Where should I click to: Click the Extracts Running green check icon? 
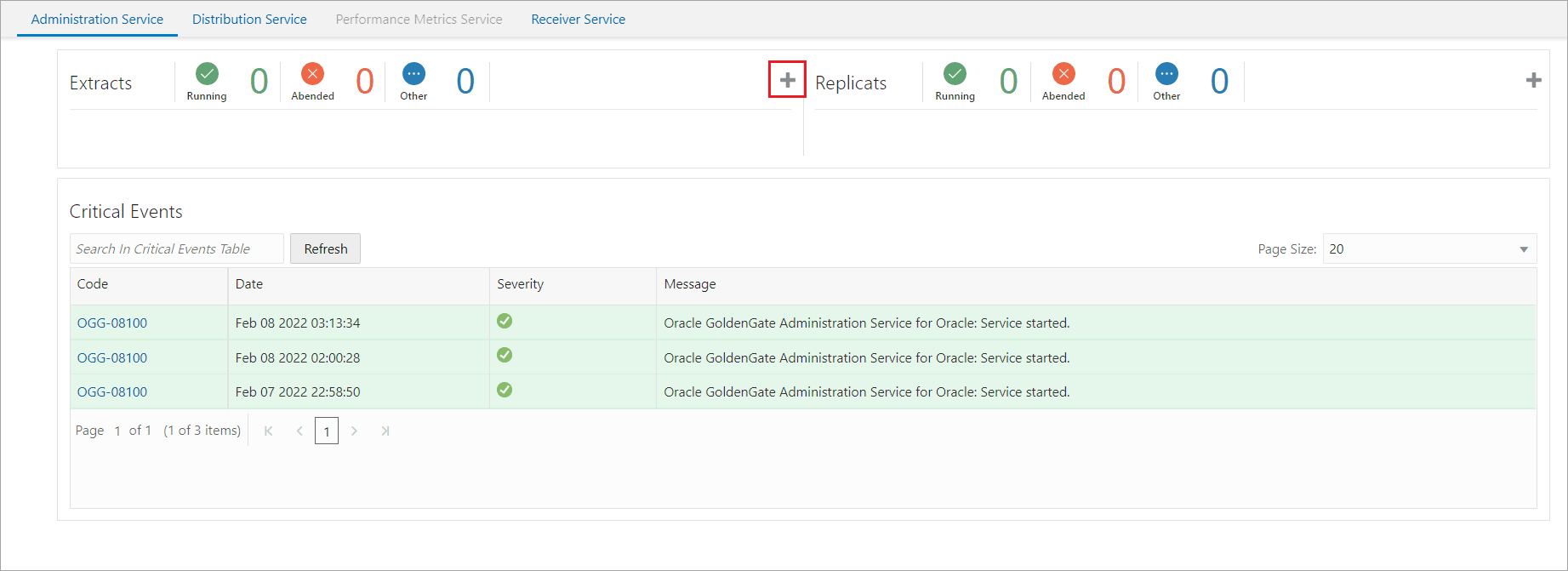coord(207,74)
